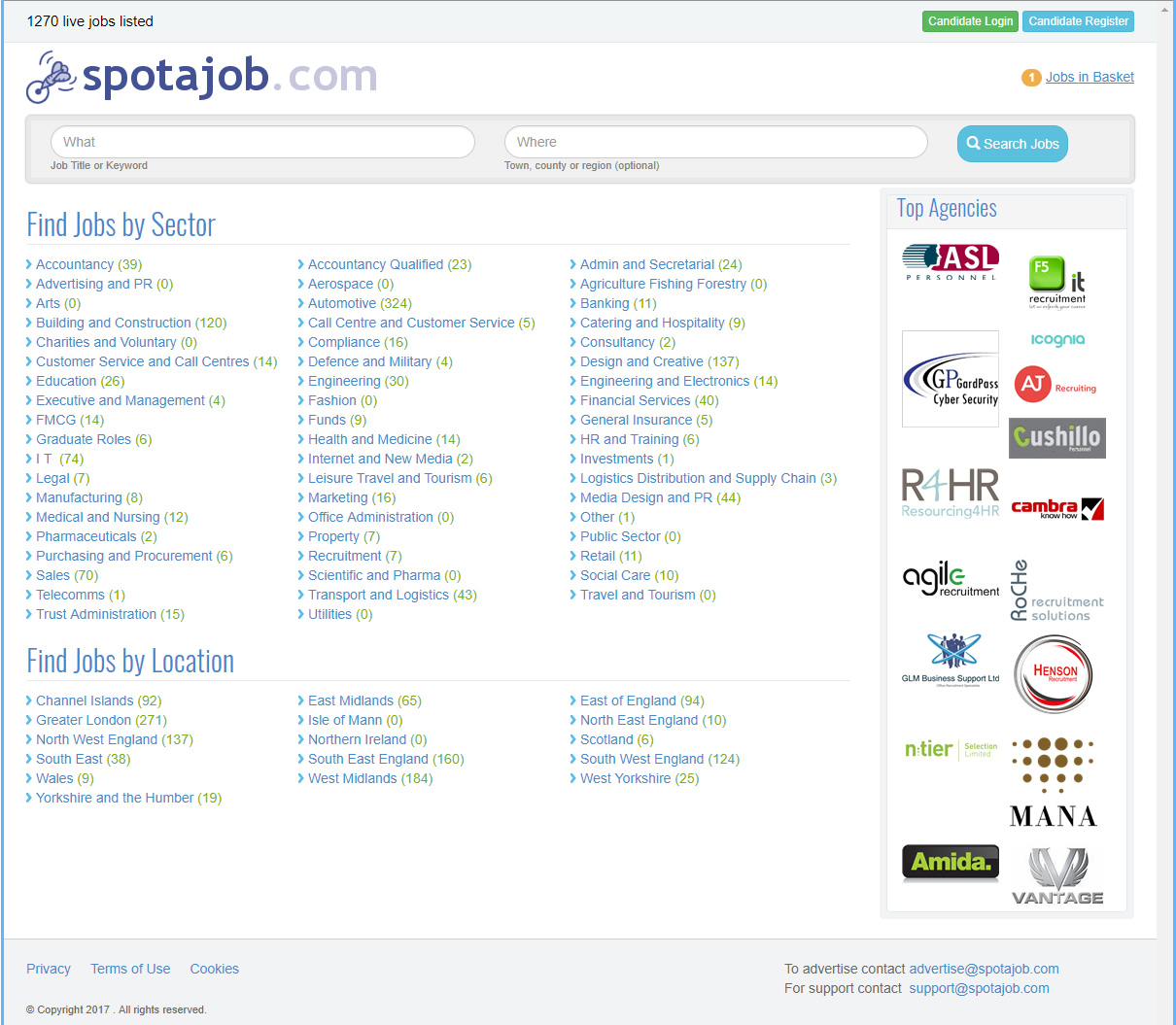Screen dimensions: 1176x1025
Task: Open Leisure Travel and Tourism (6) link
Action: coord(399,478)
